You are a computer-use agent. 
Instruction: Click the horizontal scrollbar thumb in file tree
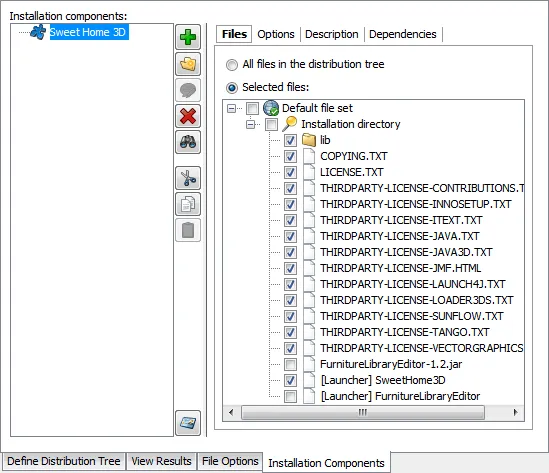(363, 412)
